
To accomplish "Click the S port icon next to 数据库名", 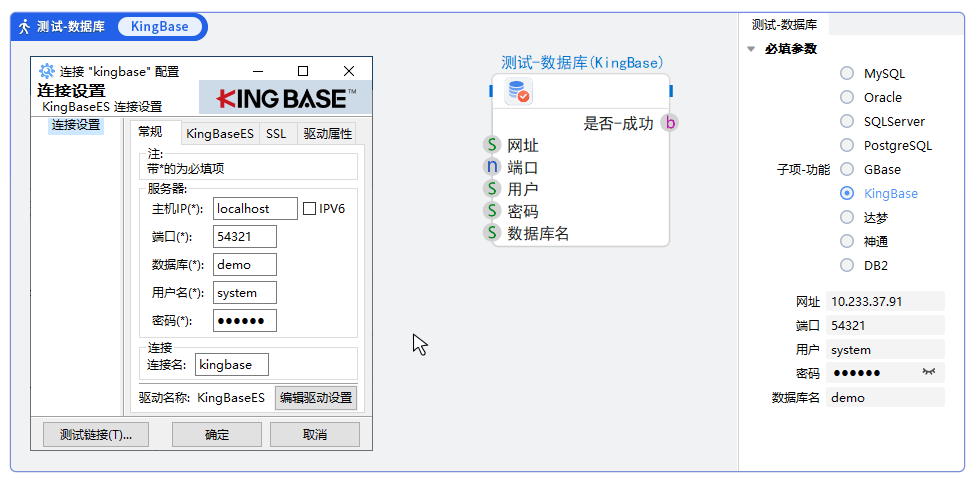I will point(492,233).
